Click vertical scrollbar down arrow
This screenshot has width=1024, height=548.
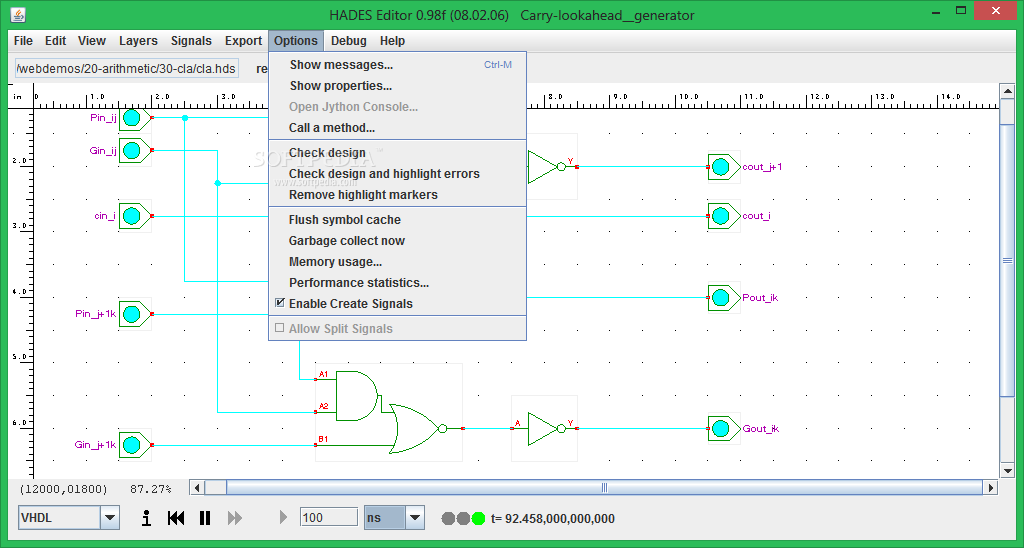[x=1007, y=470]
